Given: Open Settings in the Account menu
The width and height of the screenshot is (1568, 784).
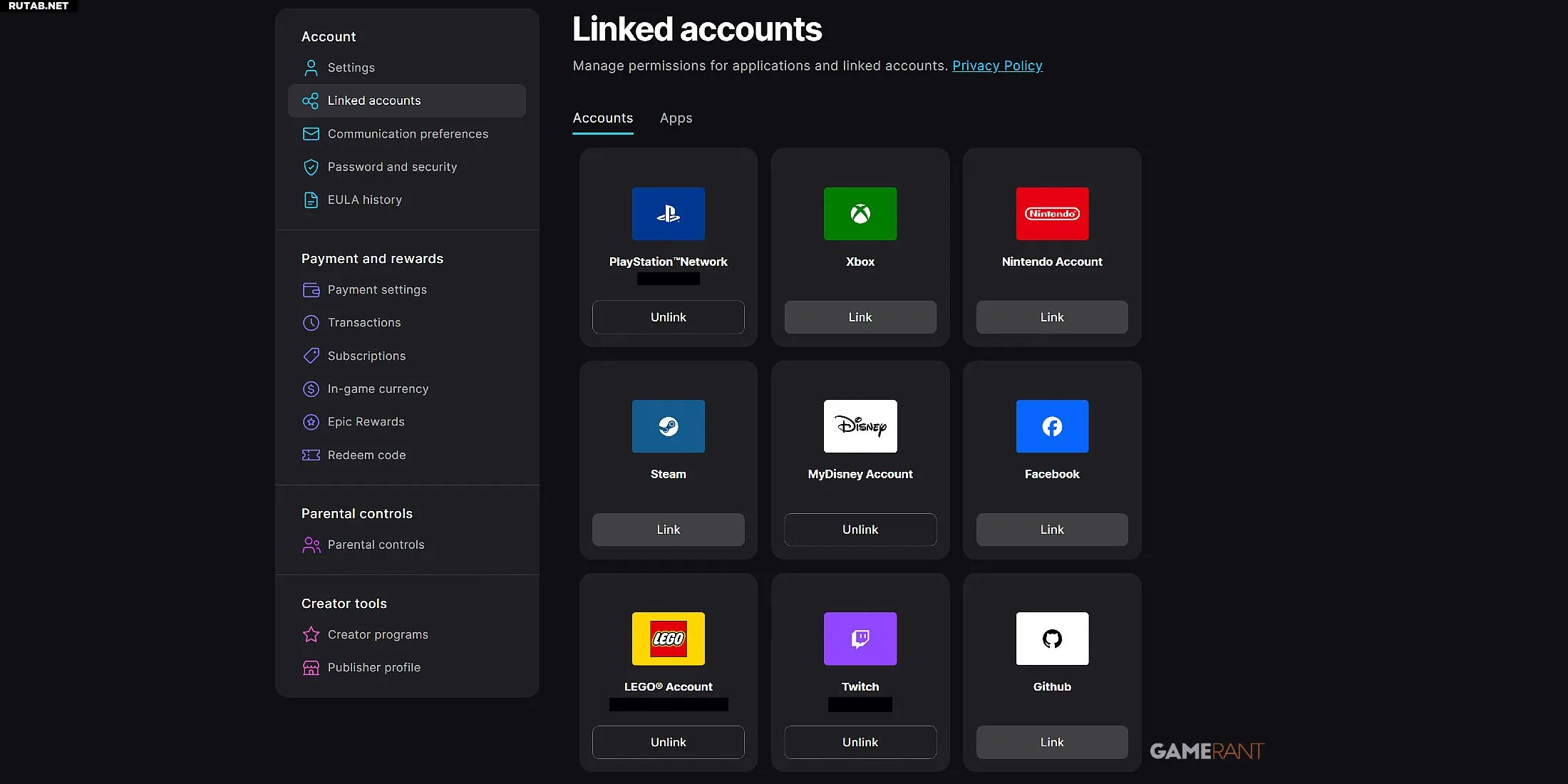Looking at the screenshot, I should [406, 68].
